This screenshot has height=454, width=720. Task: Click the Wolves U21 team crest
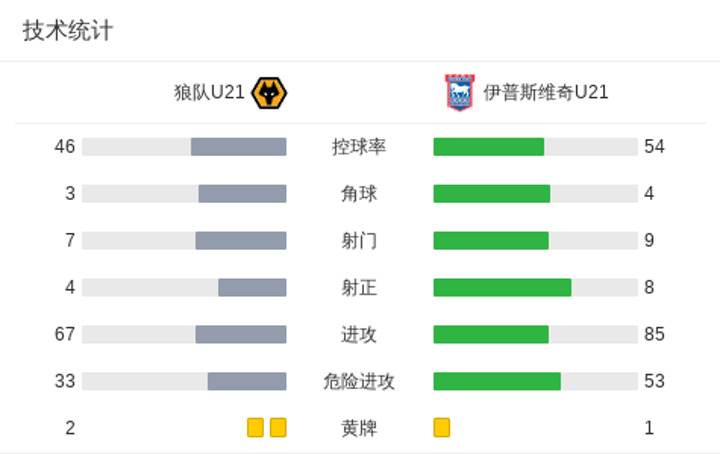click(x=269, y=93)
